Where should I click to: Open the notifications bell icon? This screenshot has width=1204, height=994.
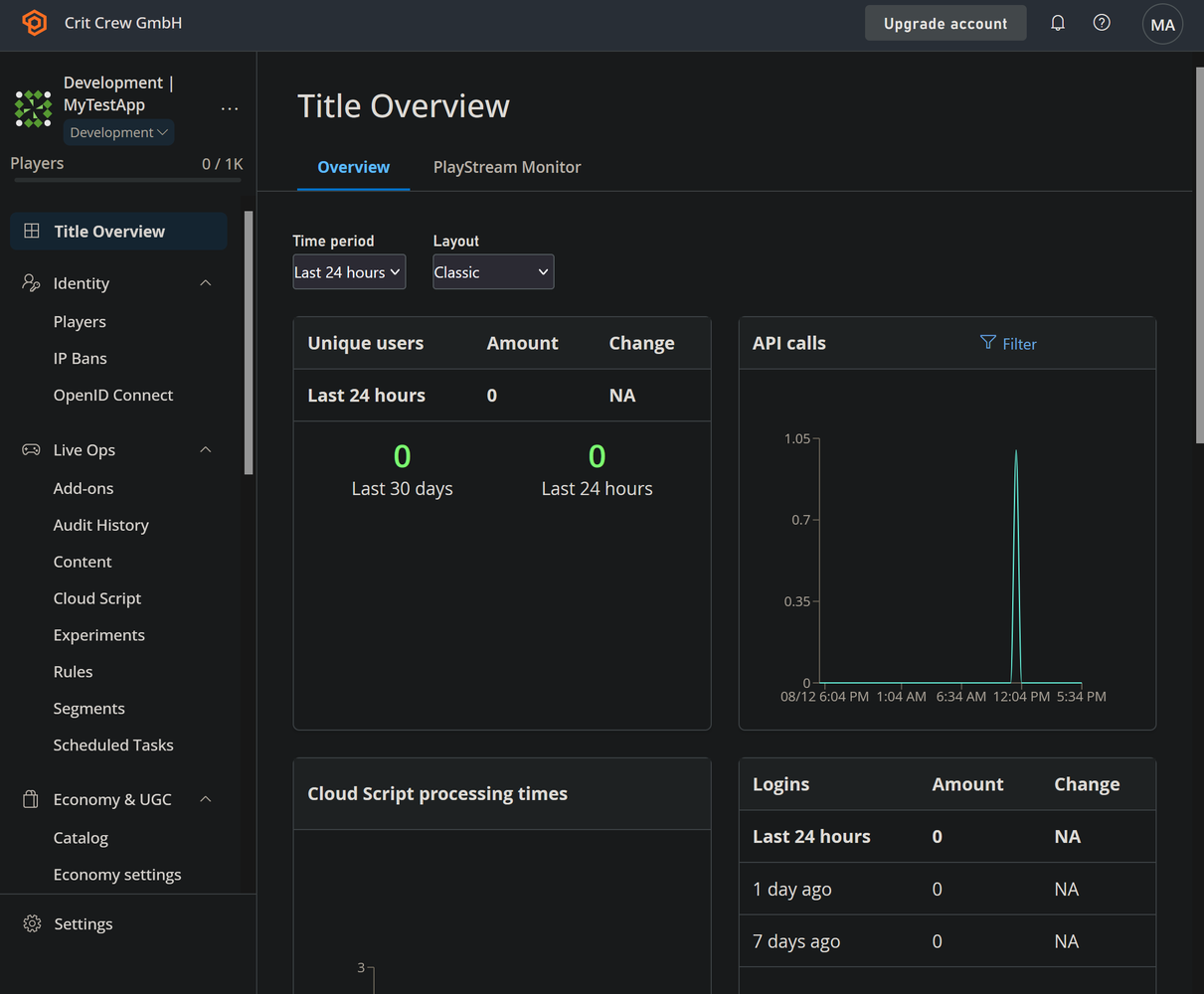[x=1058, y=23]
